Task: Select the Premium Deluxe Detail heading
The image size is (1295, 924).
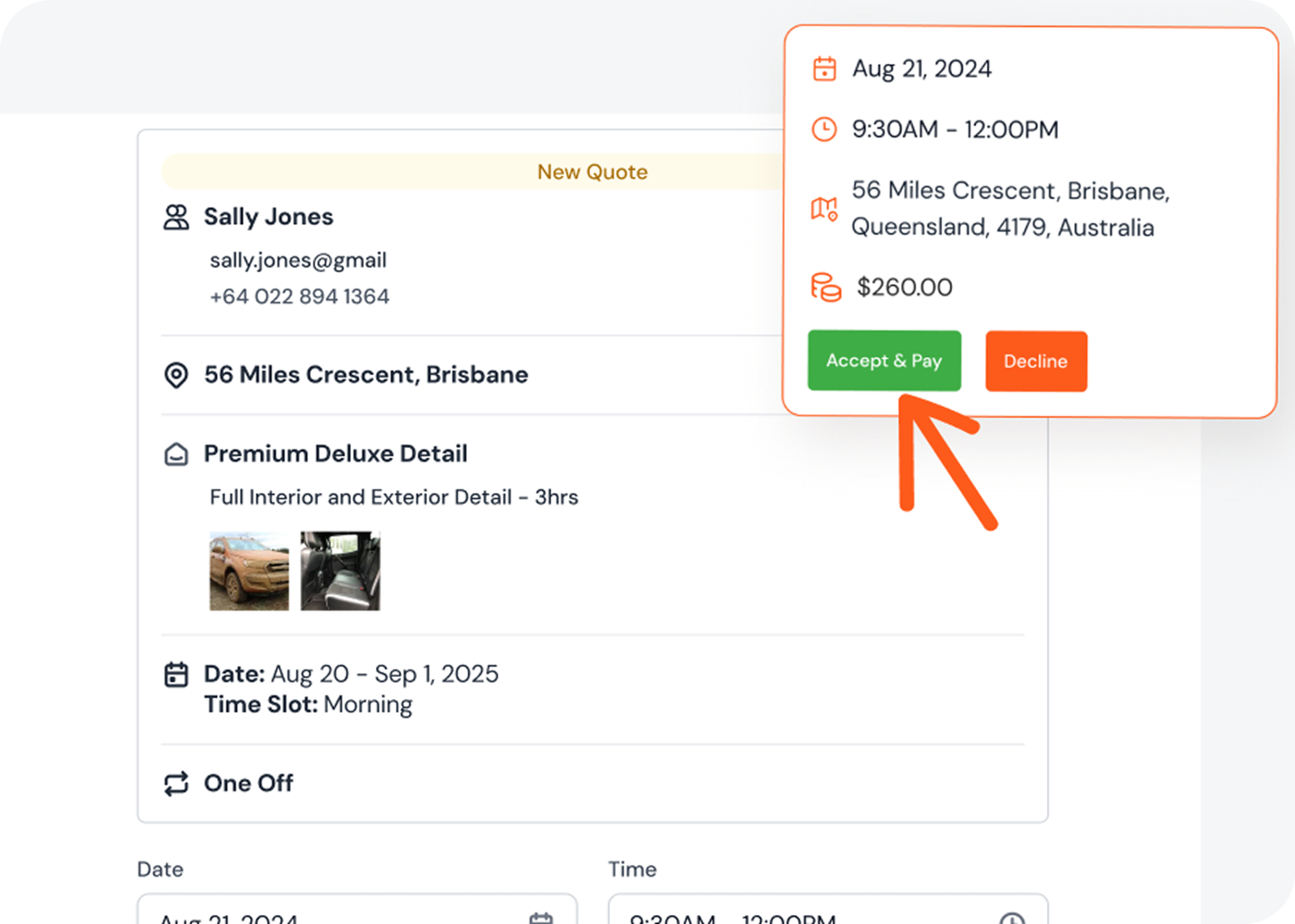Action: tap(336, 454)
